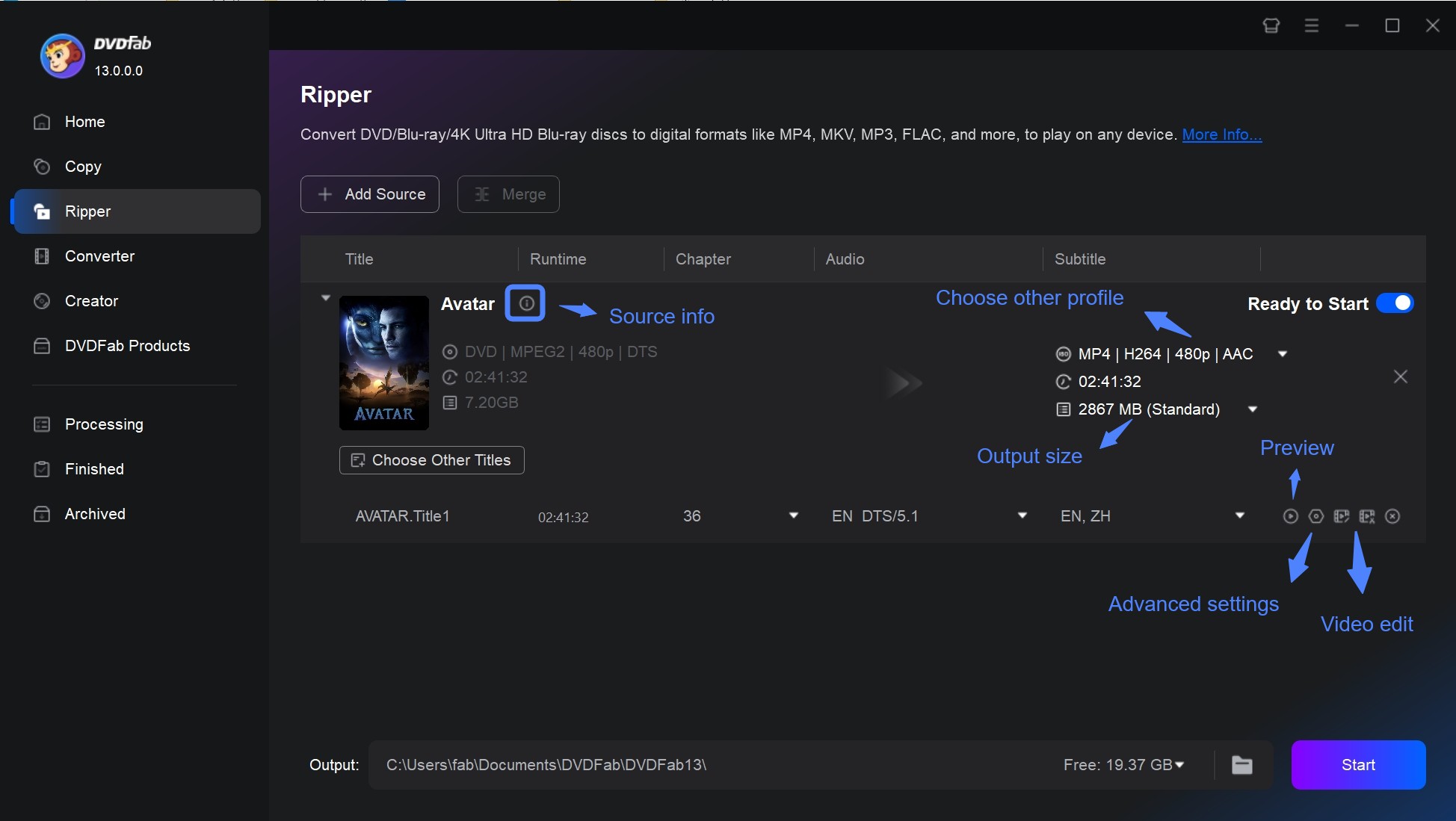The image size is (1456, 821).
Task: Click the Preview icon for AVATAR.Title1
Action: [1289, 516]
